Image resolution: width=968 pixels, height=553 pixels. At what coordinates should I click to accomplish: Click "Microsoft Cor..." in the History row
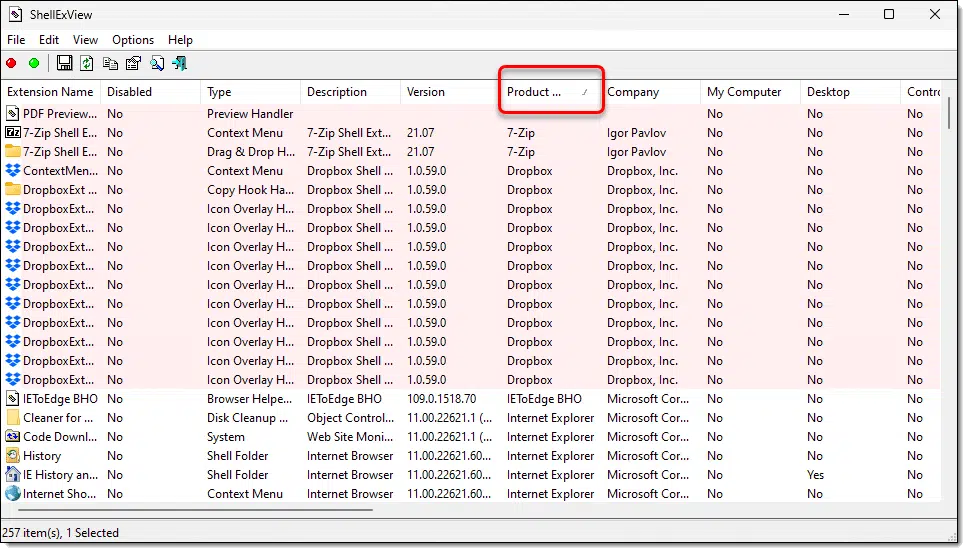pyautogui.click(x=648, y=456)
